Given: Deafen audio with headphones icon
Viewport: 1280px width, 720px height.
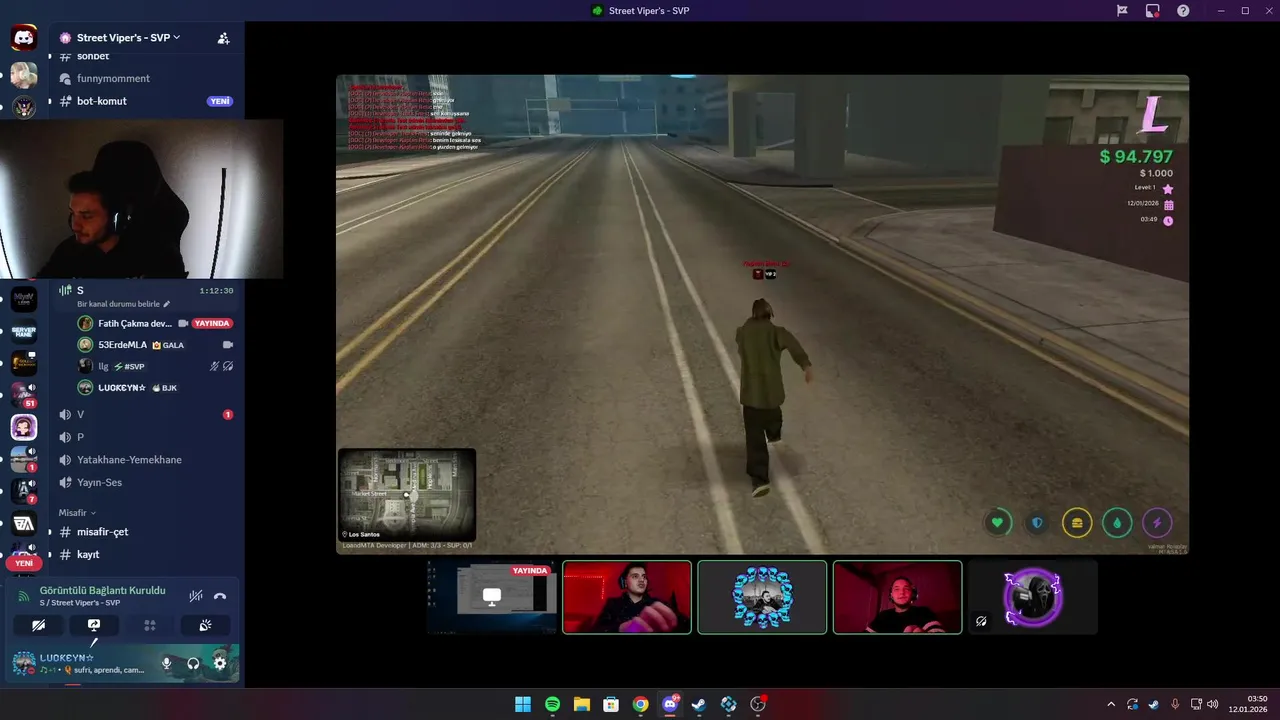Looking at the screenshot, I should click(x=193, y=663).
